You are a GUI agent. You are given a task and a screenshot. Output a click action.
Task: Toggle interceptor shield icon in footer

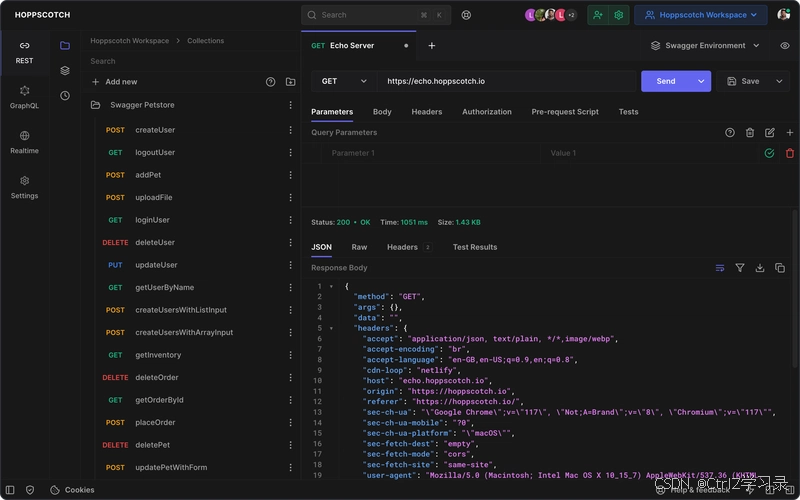tap(30, 490)
